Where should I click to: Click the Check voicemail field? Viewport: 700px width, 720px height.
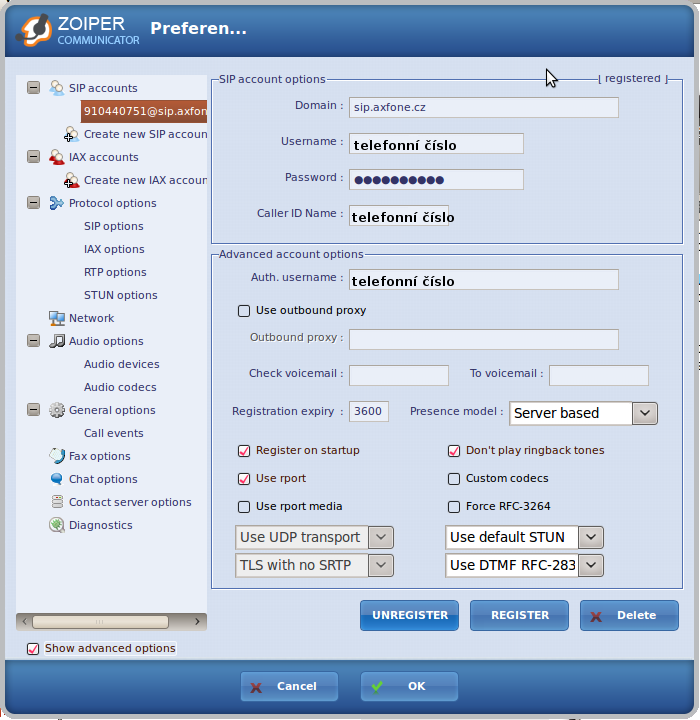coord(399,375)
